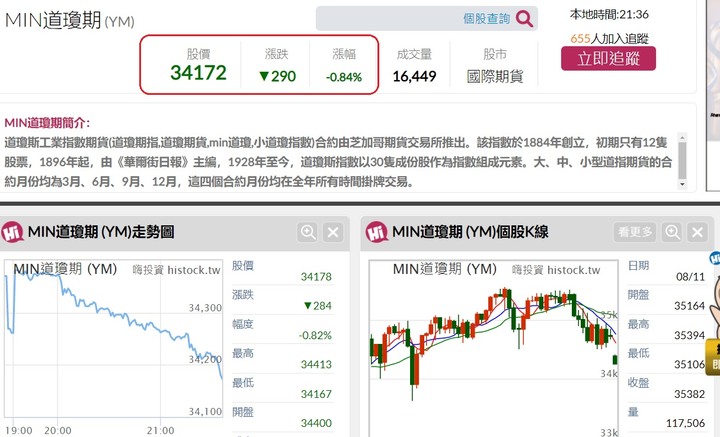Click the 走勢圖 panel change ▼284
This screenshot has height=437, width=720.
coord(318,306)
